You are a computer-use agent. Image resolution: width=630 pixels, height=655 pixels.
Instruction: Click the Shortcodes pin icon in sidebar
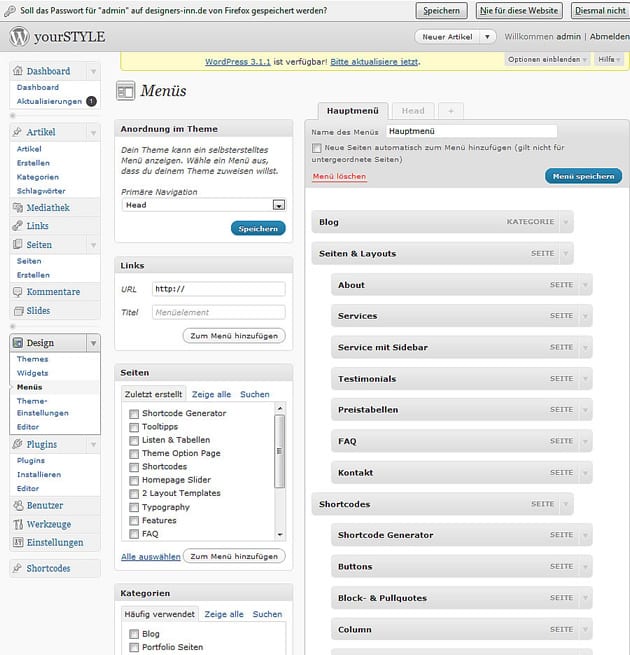click(18, 568)
